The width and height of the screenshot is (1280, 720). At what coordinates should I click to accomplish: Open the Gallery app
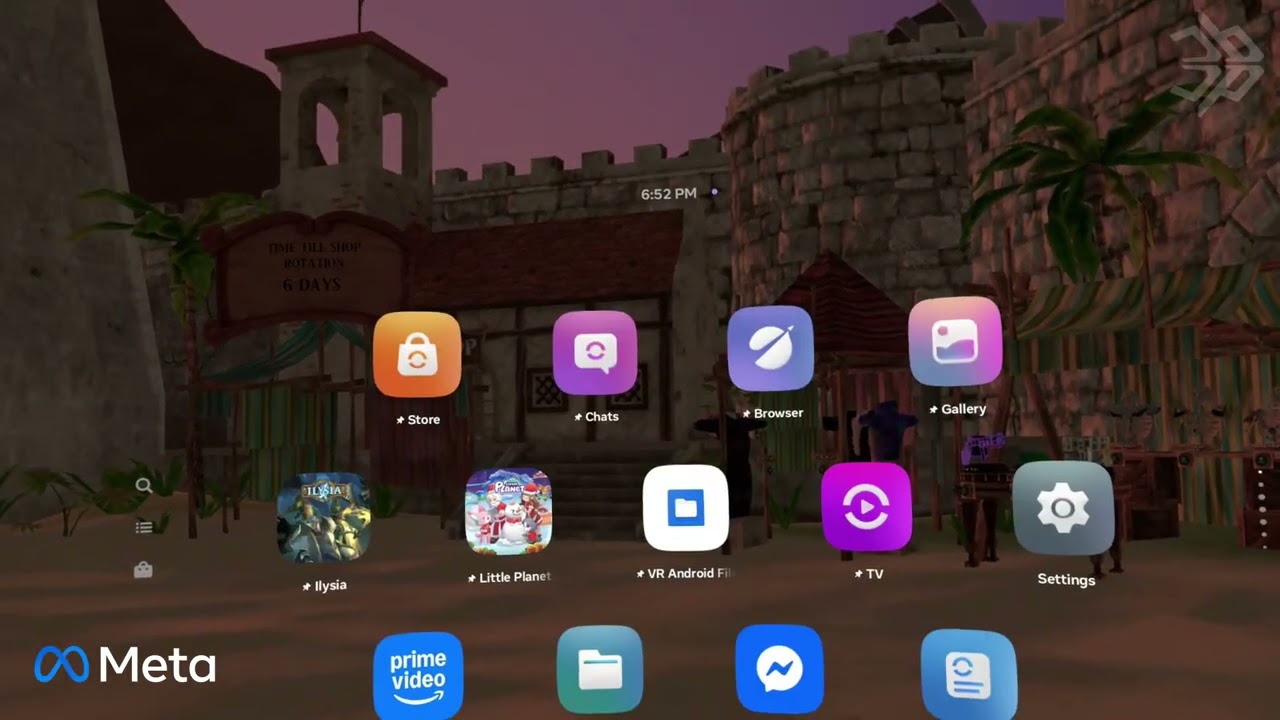(x=955, y=342)
